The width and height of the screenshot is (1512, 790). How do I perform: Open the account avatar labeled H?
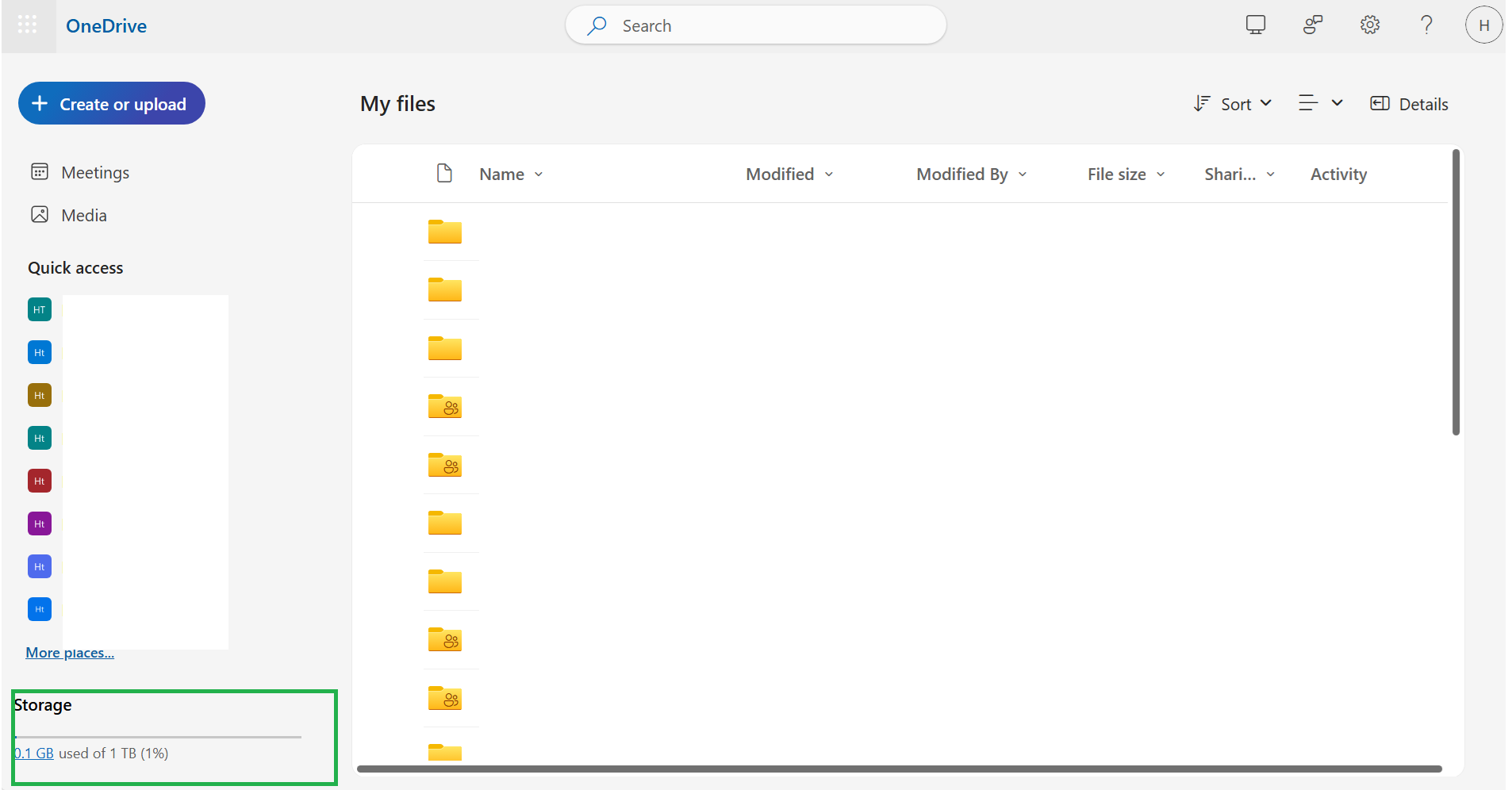[x=1484, y=25]
